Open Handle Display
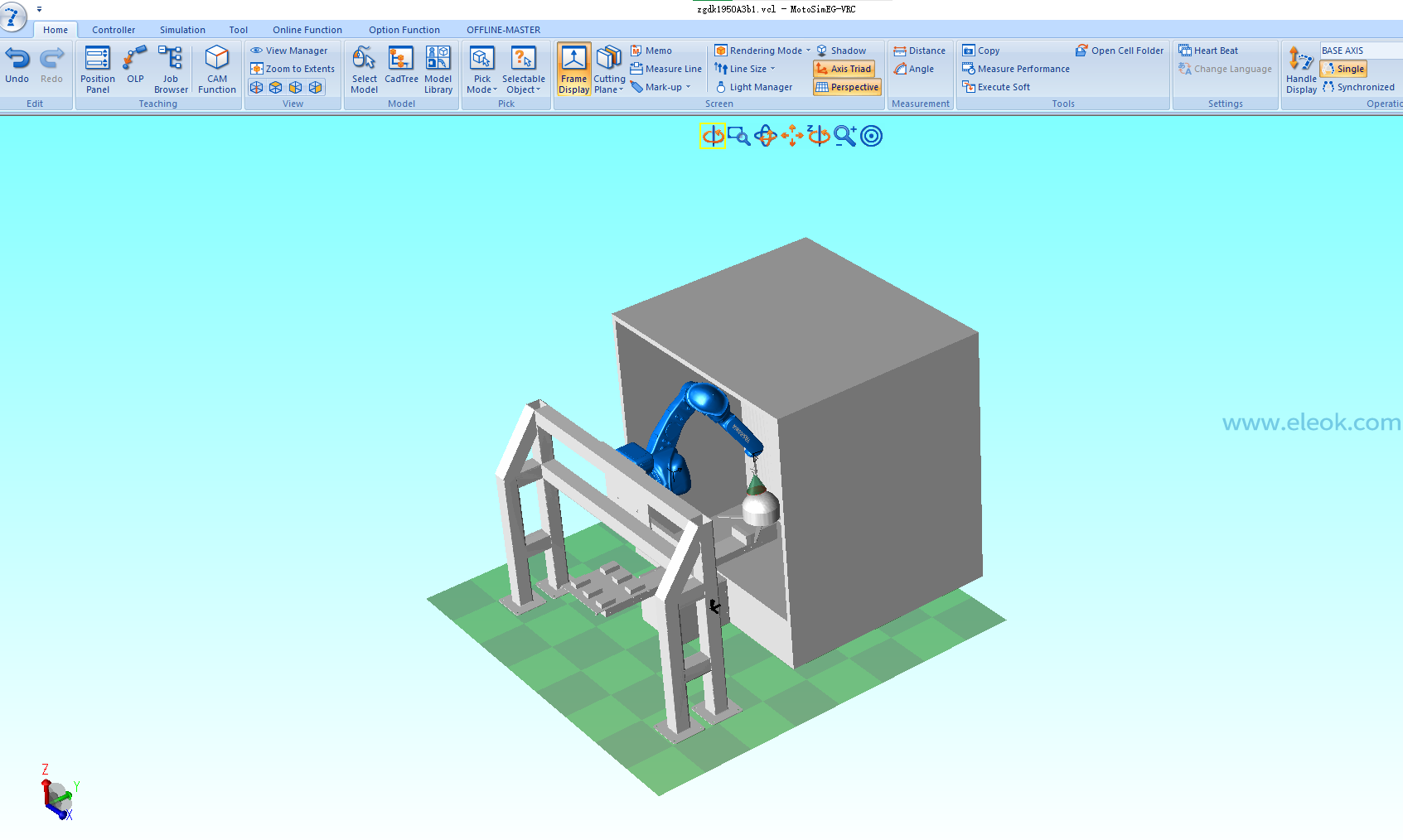 [1301, 70]
